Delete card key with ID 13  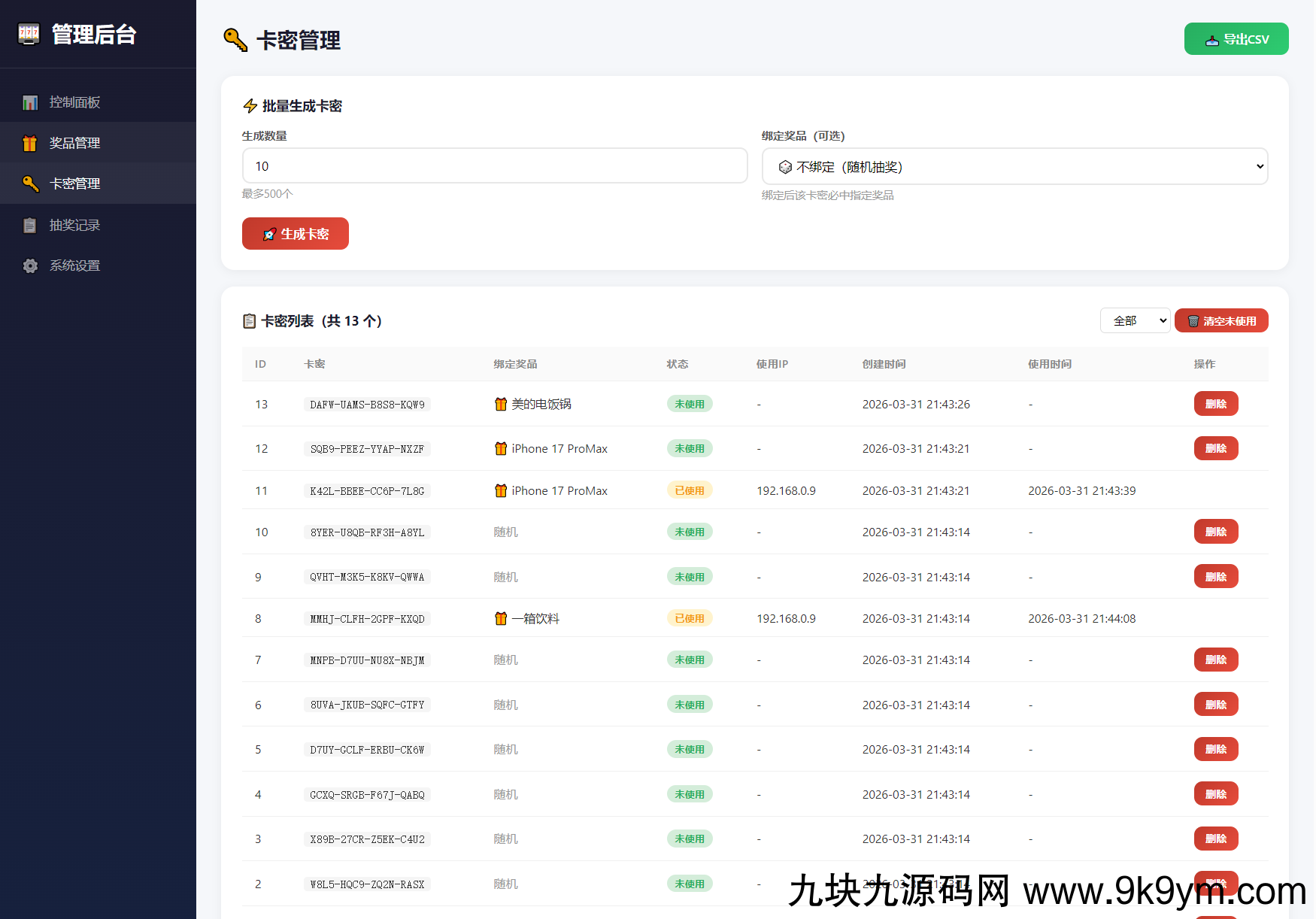coord(1215,404)
